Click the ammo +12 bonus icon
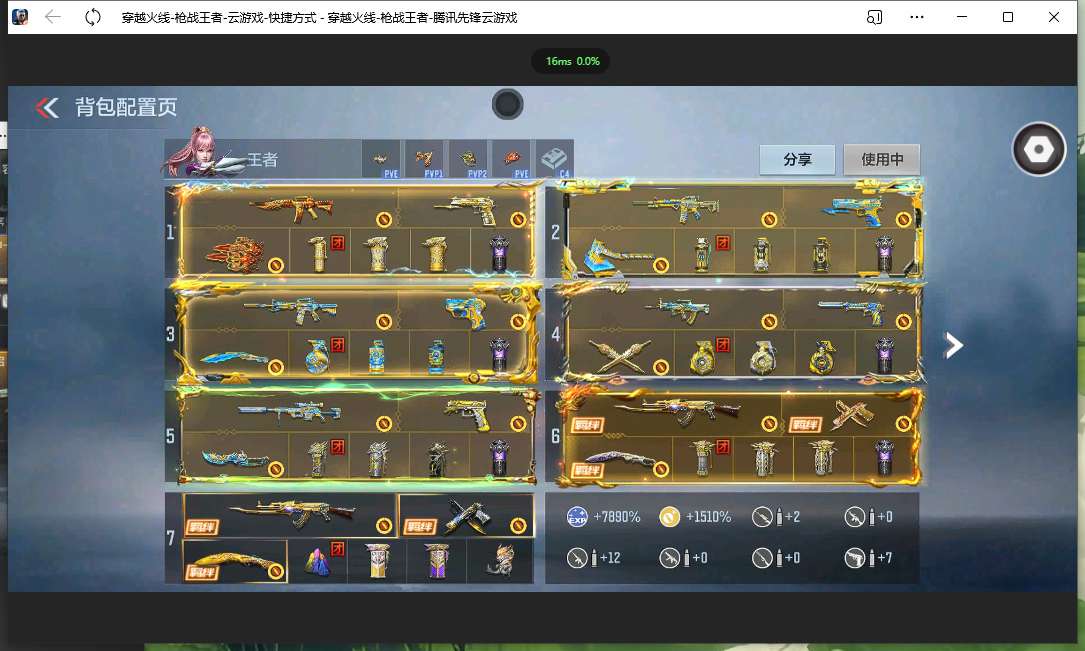Screen dimensions: 1085x651 [x=577, y=558]
